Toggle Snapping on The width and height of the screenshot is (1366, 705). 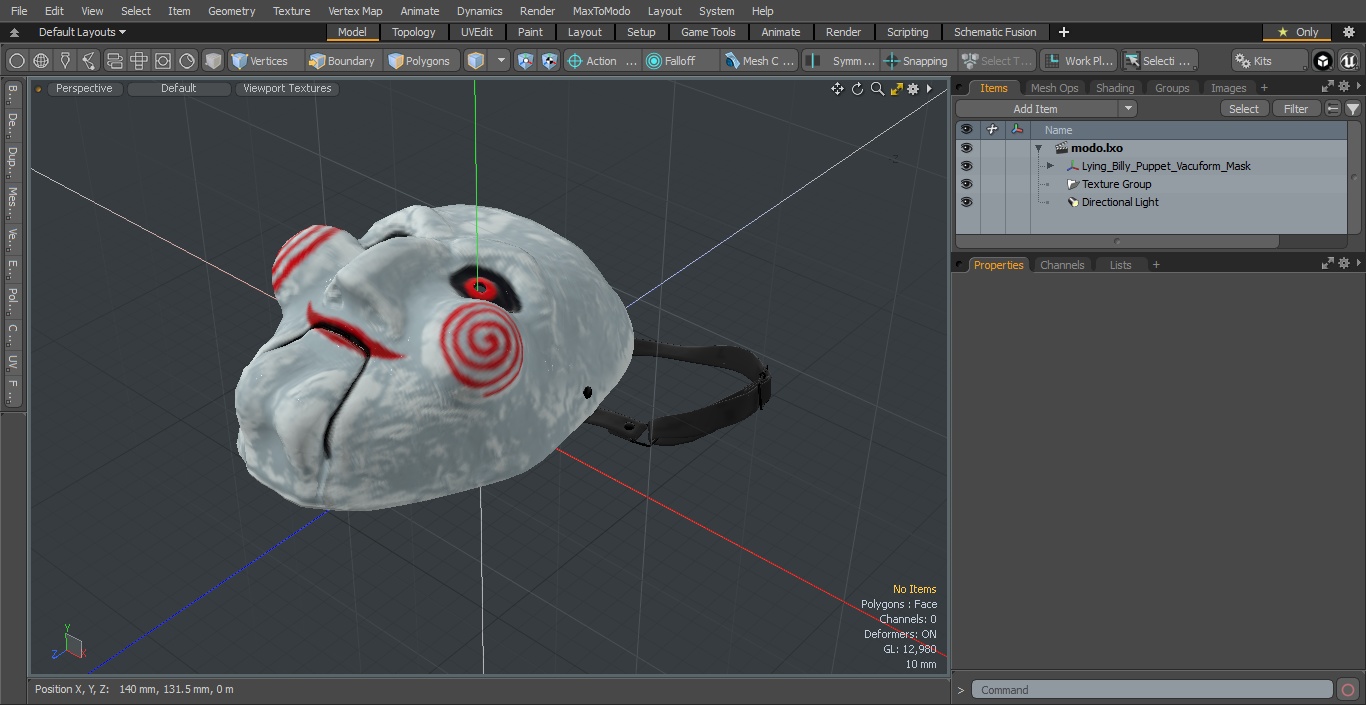[x=916, y=61]
